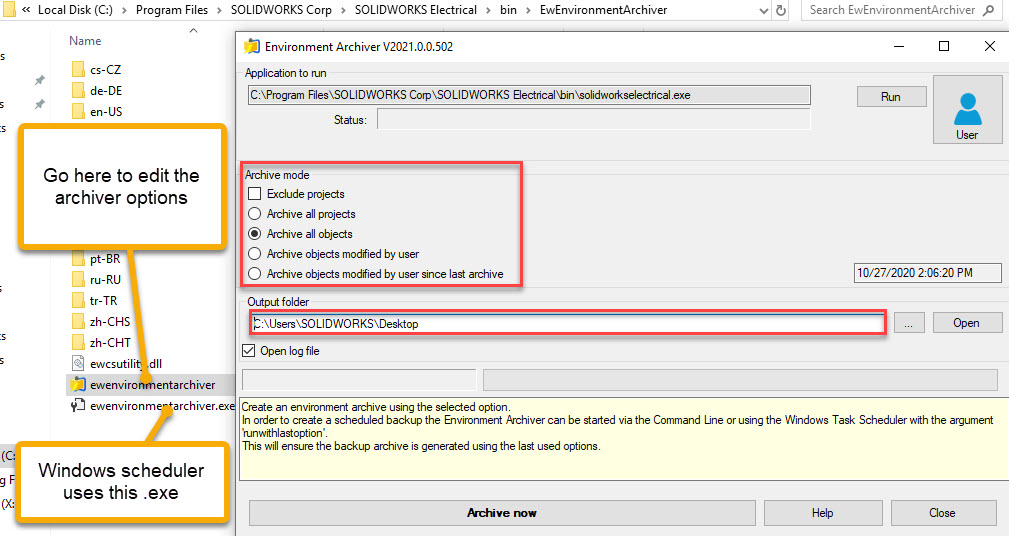
Task: Click the SOLIDWORKS Electrical breadcrumb
Action: pos(416,10)
